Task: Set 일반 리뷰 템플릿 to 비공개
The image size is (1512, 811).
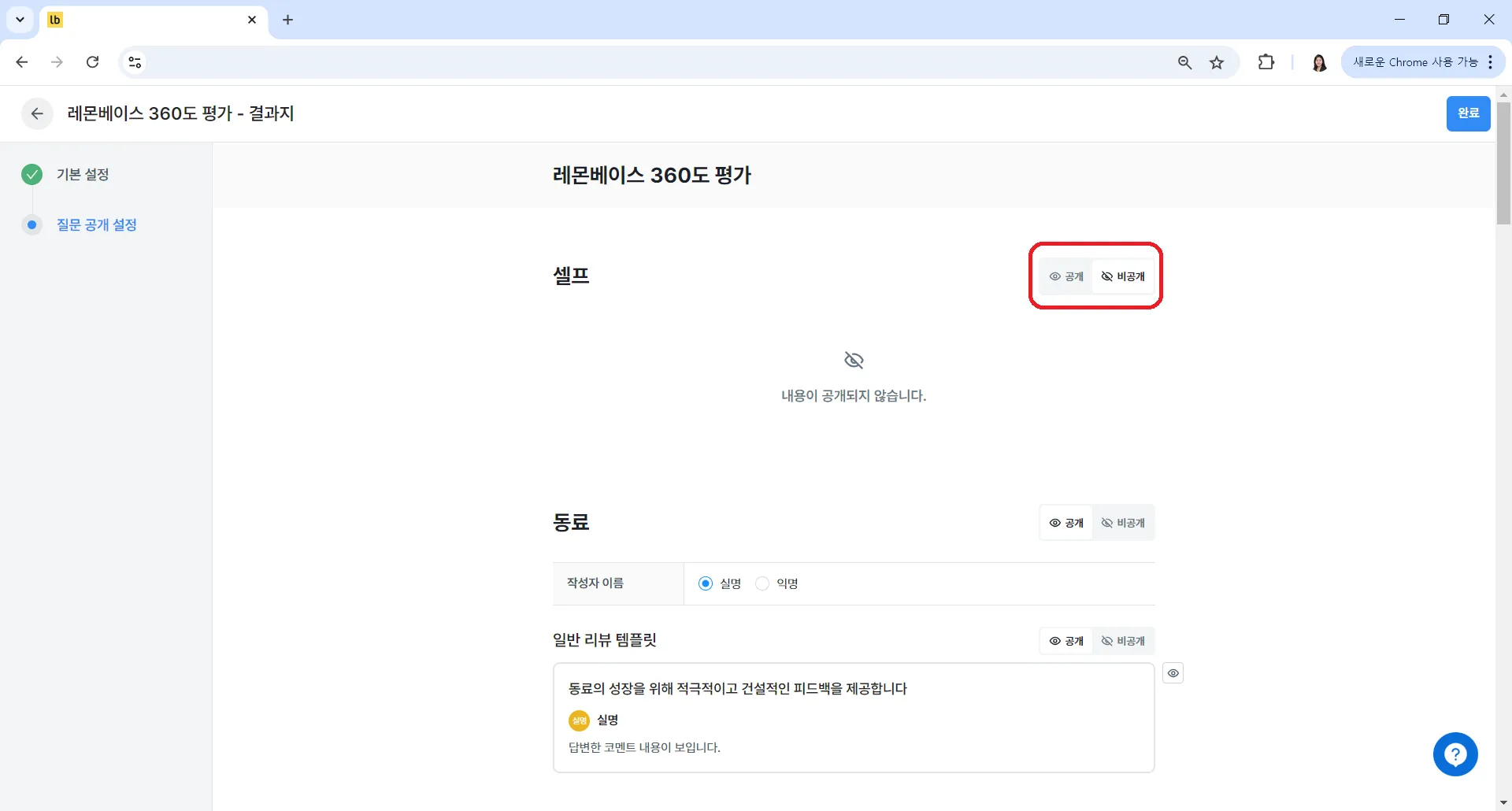Action: [x=1123, y=641]
